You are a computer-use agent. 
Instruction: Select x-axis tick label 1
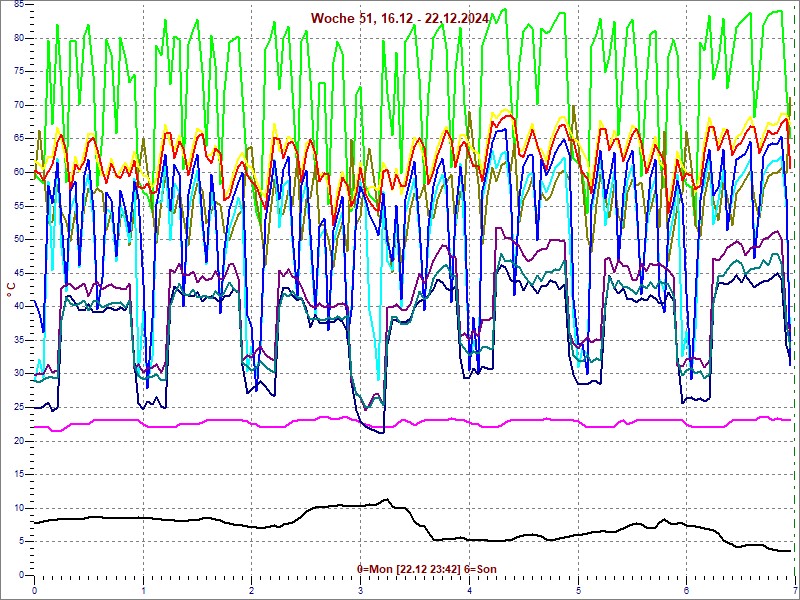tap(144, 589)
